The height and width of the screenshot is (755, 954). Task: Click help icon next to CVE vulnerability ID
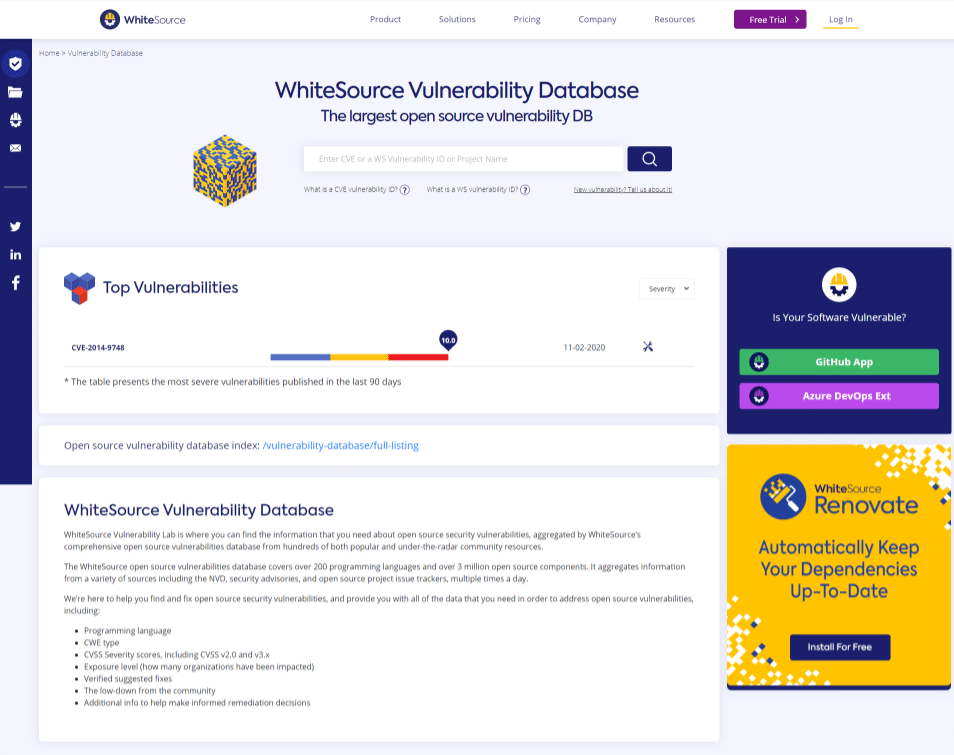coord(405,190)
